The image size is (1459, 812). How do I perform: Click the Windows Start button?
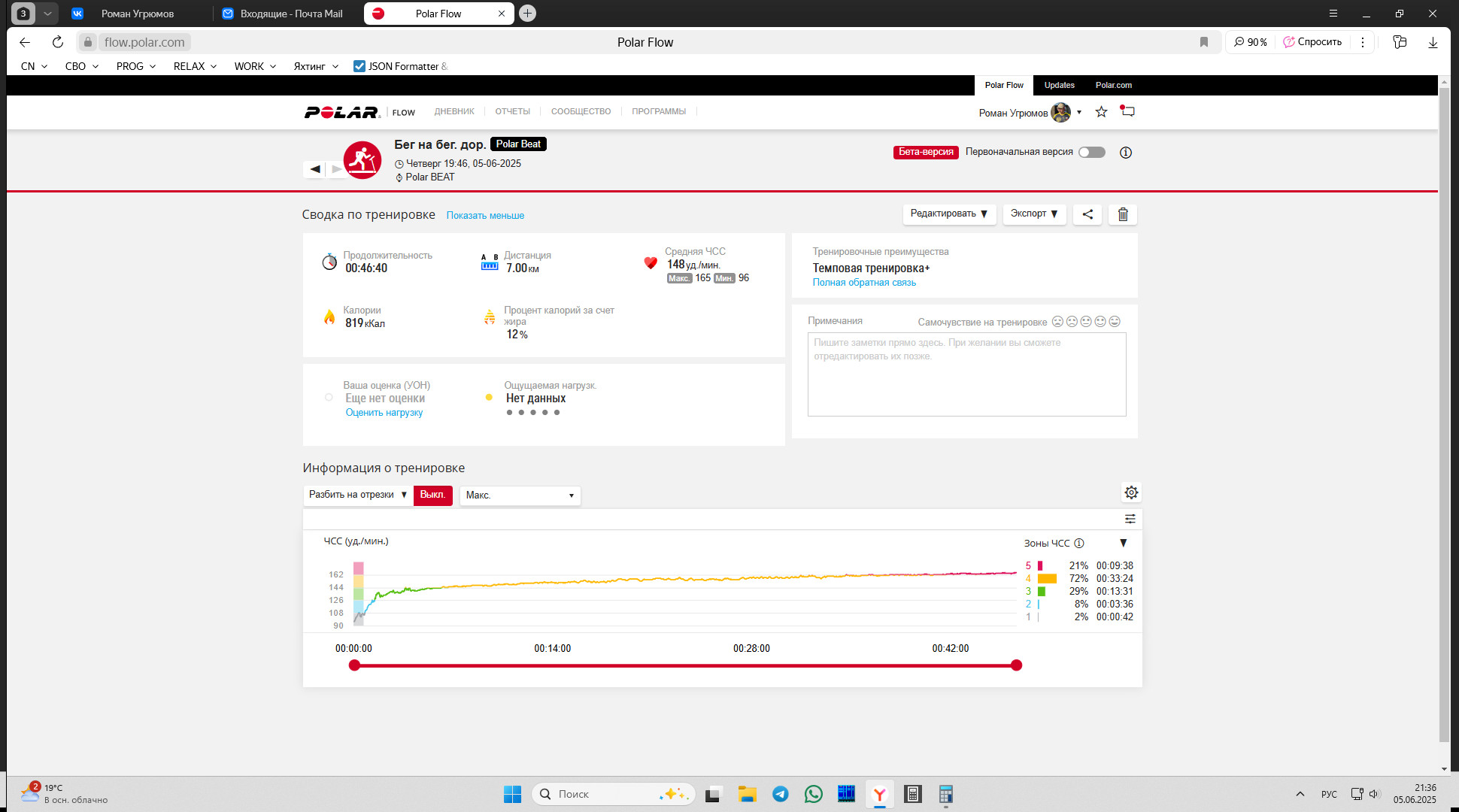tap(512, 794)
